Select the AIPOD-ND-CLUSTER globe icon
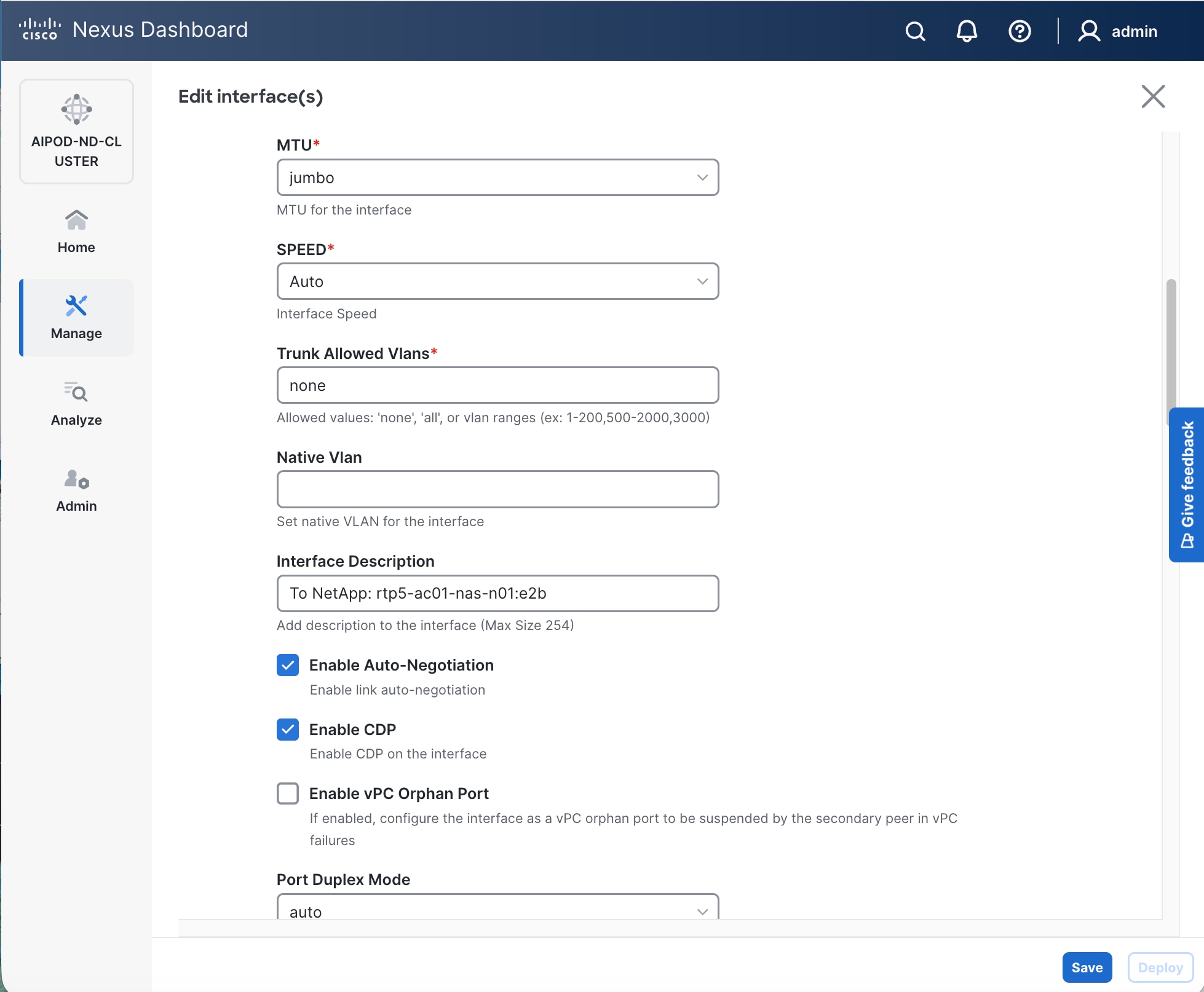The height and width of the screenshot is (992, 1204). click(76, 109)
